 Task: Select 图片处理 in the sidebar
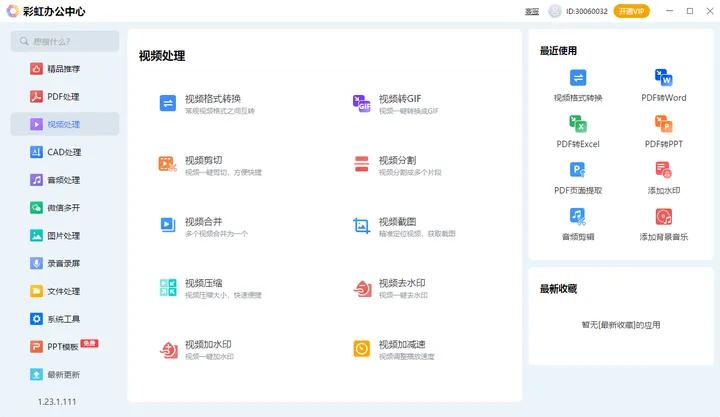(x=65, y=236)
